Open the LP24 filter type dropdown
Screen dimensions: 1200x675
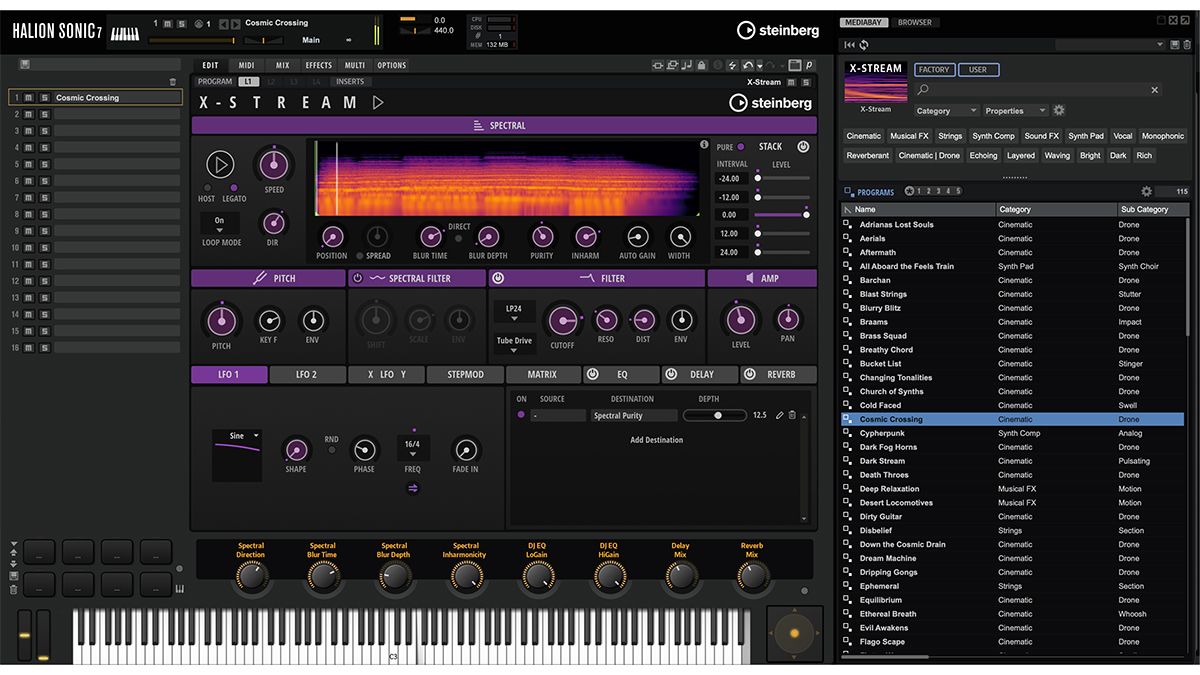tap(513, 310)
